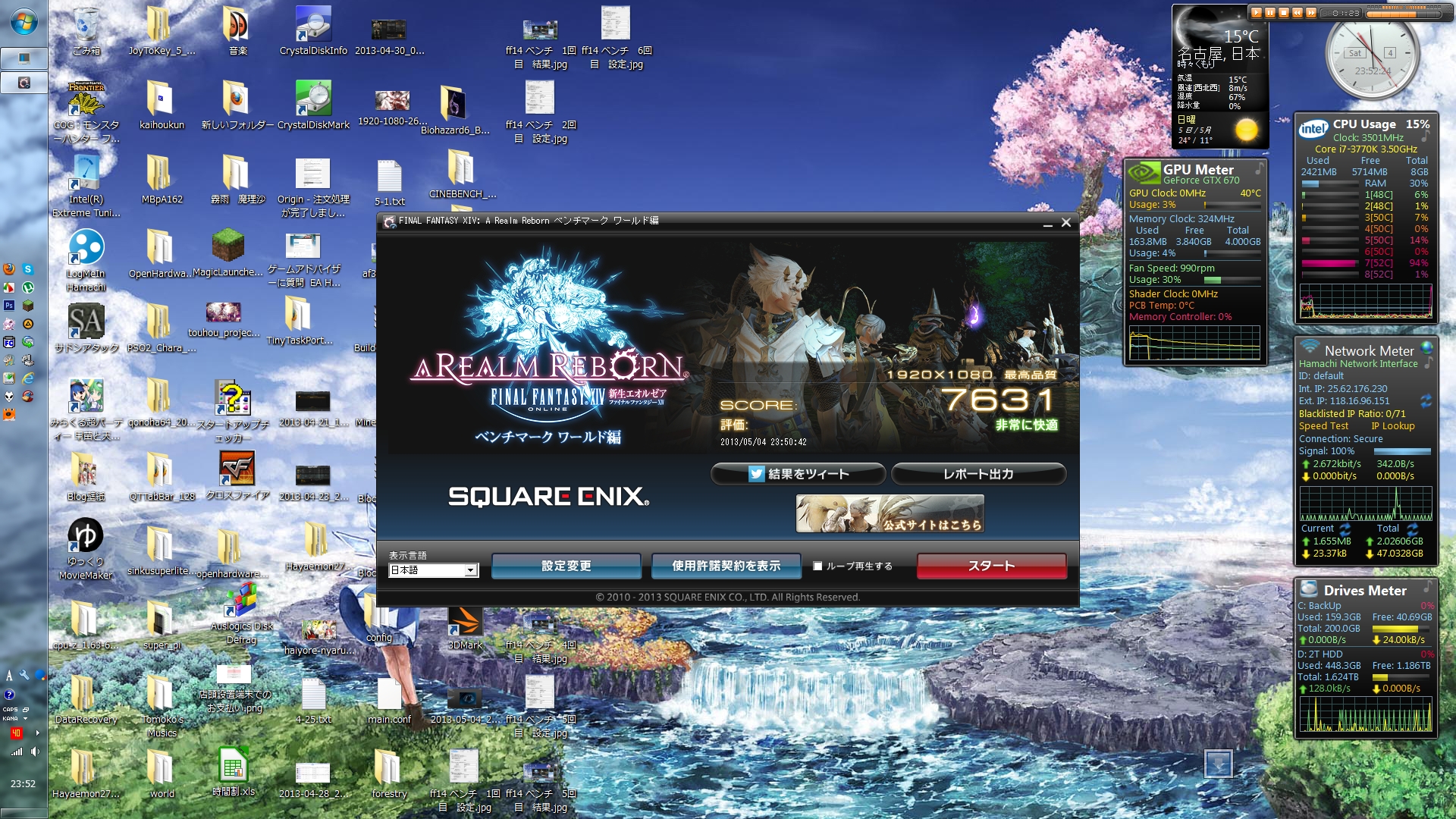The width and height of the screenshot is (1456, 819).
Task: Click the Internet Explorer quick-launch icon
Action: point(27,378)
